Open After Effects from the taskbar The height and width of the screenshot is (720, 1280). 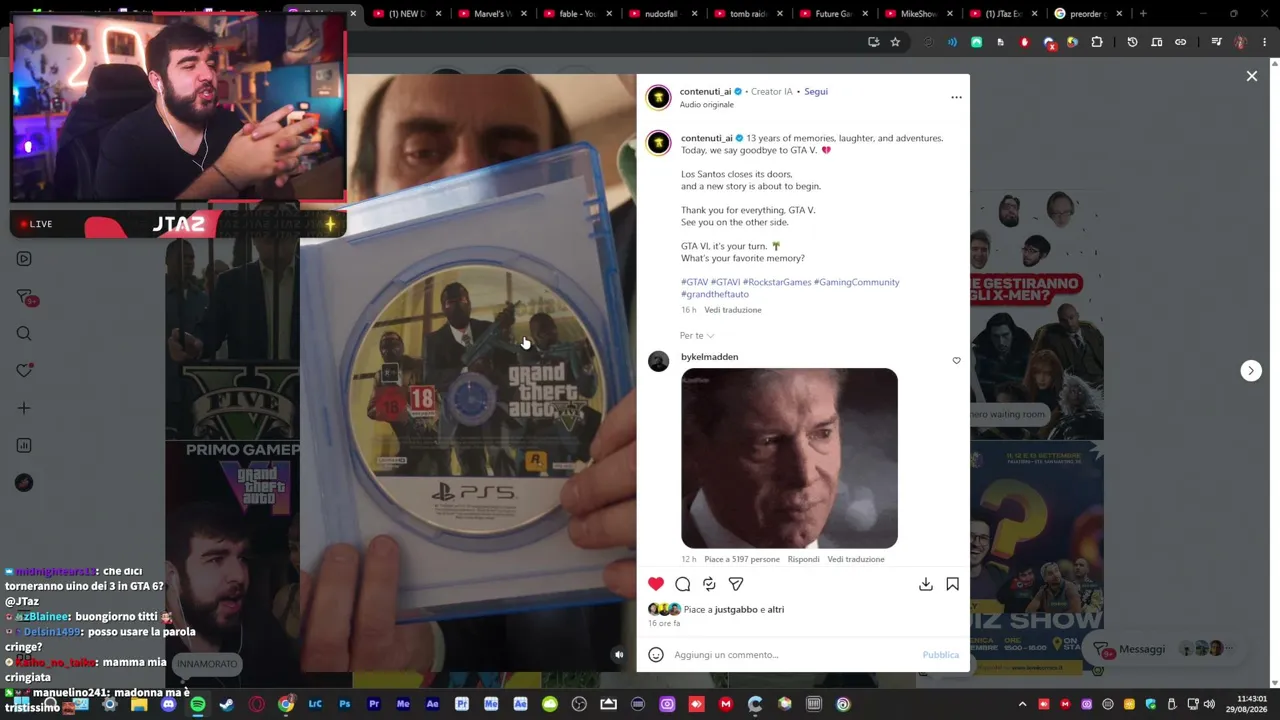[432, 704]
